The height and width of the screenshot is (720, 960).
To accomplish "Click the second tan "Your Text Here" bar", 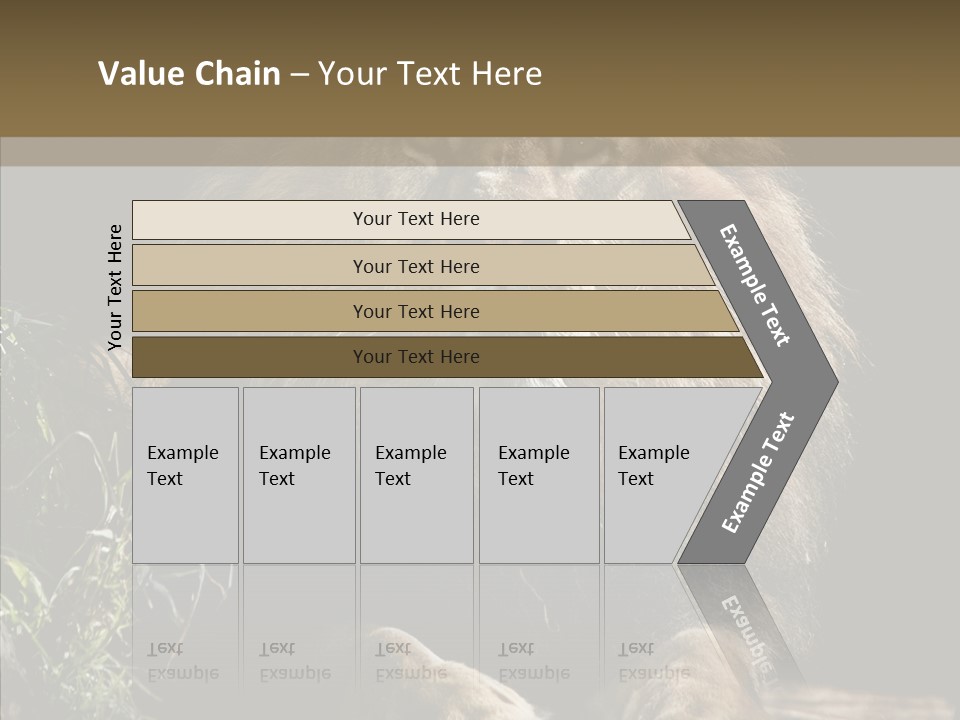I will pos(415,266).
